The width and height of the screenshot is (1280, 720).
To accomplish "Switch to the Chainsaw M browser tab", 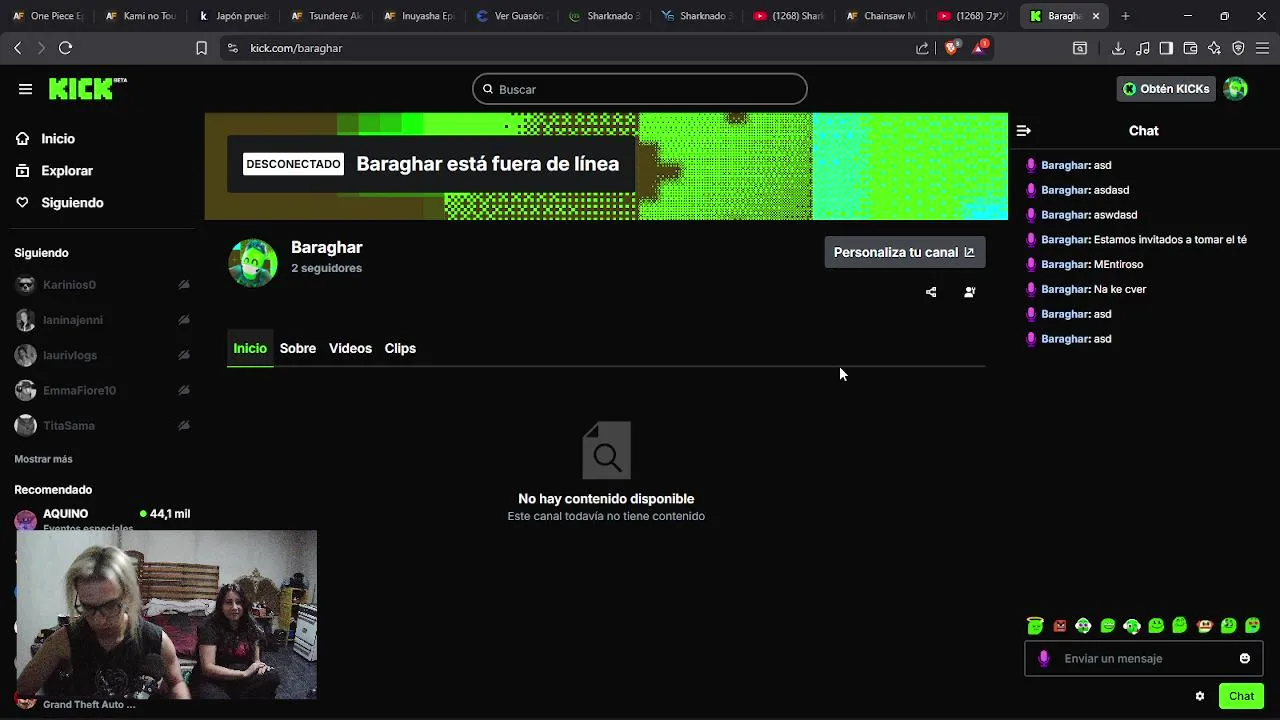I will point(880,16).
